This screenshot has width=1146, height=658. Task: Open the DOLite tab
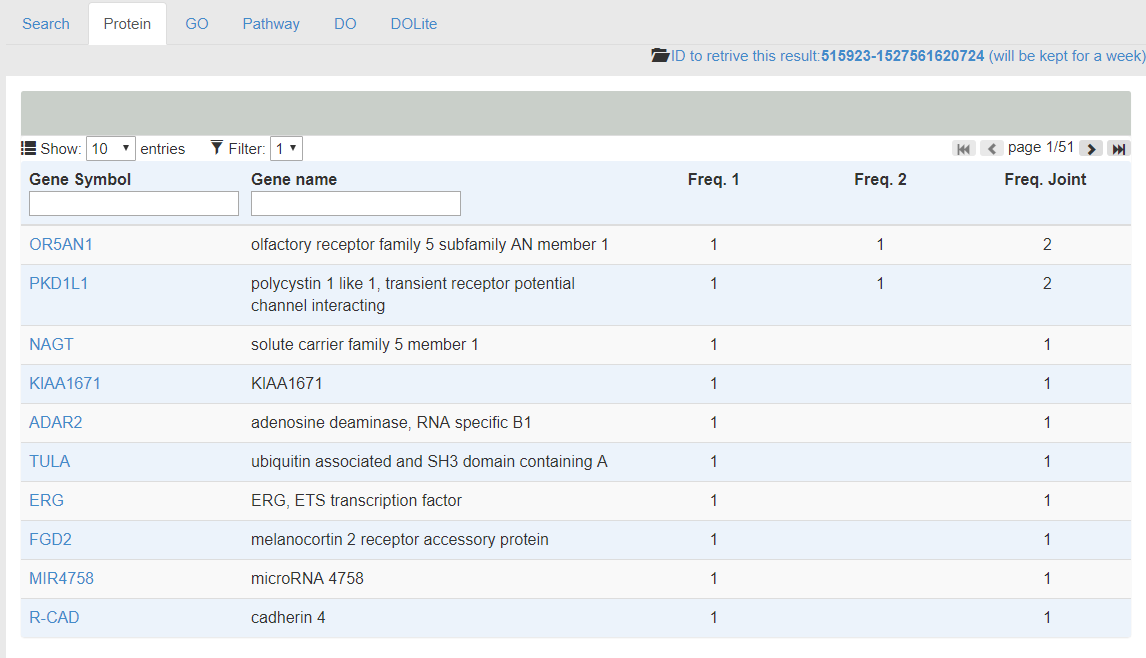414,24
